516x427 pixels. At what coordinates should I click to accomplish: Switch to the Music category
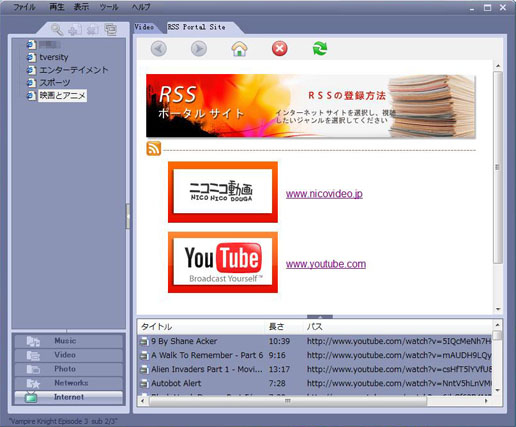pos(69,341)
